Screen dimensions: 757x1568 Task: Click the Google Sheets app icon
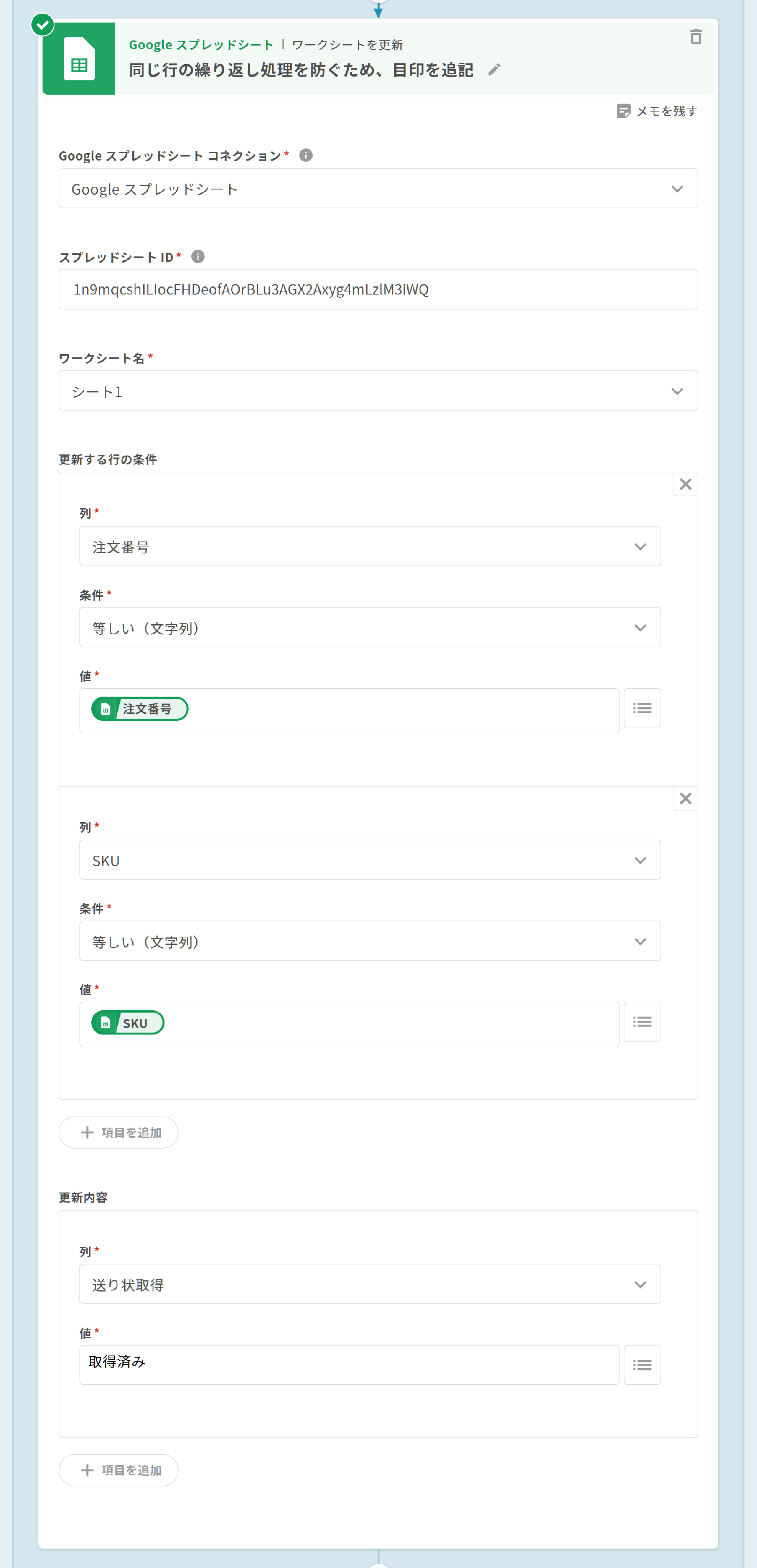click(79, 59)
